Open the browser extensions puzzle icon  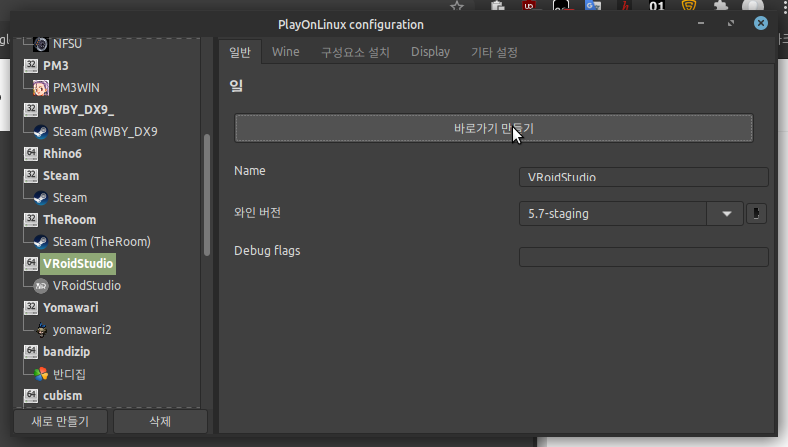(x=721, y=6)
